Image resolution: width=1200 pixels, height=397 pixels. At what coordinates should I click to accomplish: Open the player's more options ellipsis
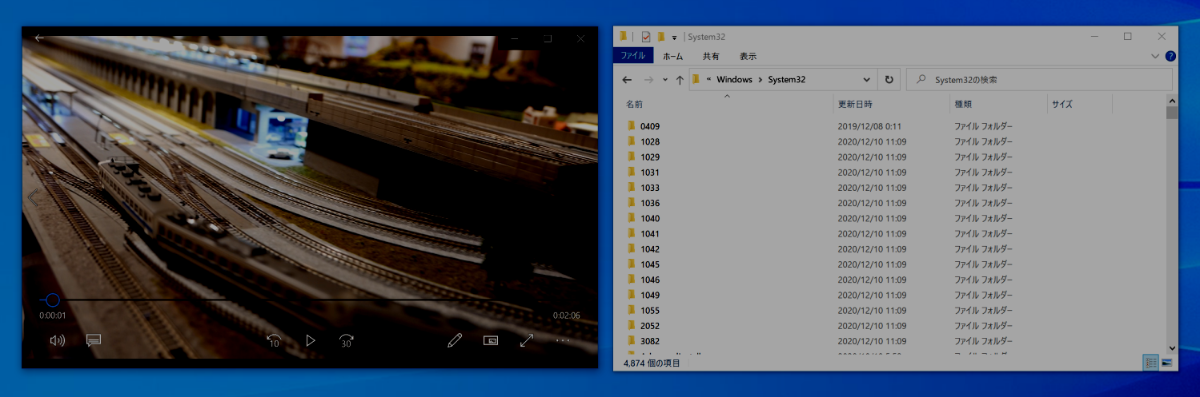(x=563, y=340)
